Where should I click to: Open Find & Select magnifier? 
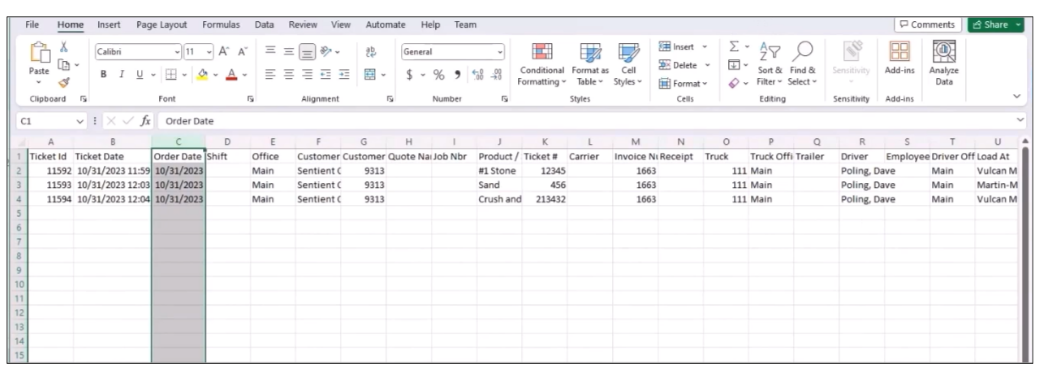[803, 64]
